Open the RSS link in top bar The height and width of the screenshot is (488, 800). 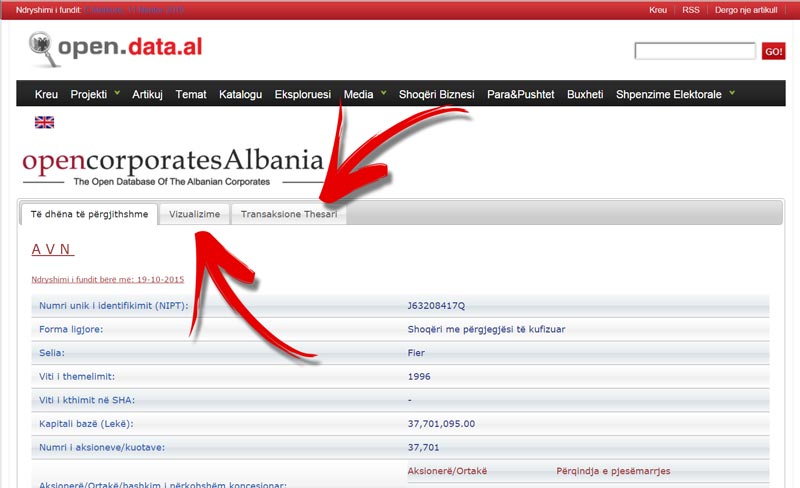point(691,10)
